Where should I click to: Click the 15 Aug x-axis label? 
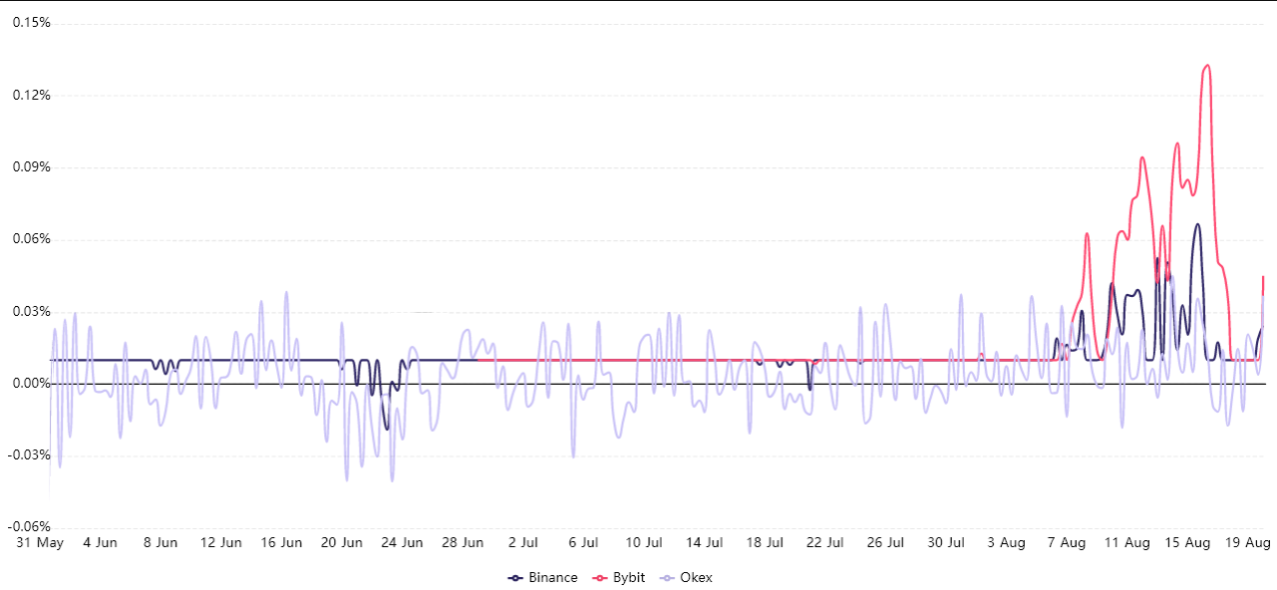point(1187,543)
